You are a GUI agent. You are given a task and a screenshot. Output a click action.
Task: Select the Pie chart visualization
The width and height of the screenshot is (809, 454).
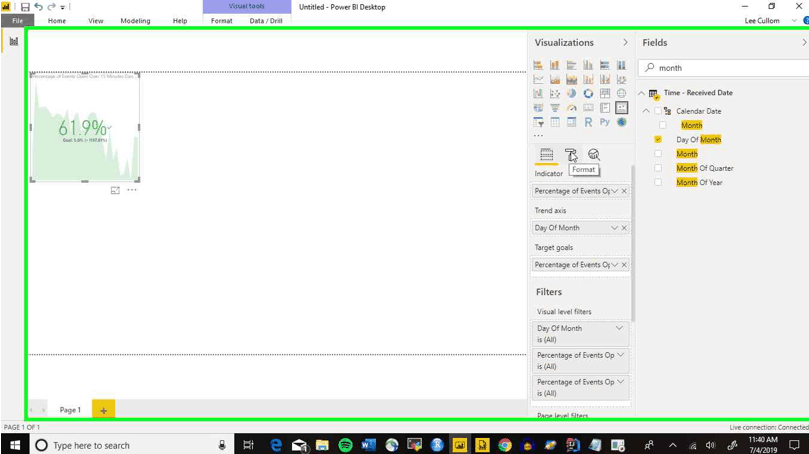pos(571,93)
